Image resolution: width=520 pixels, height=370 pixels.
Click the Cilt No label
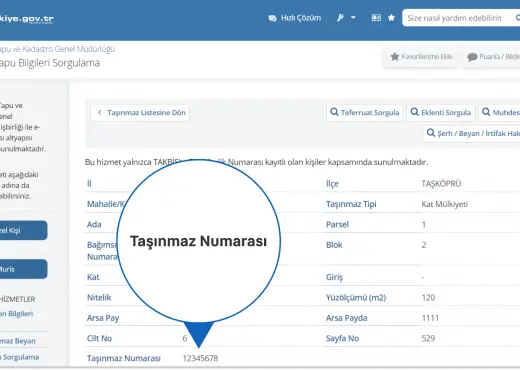(99, 338)
